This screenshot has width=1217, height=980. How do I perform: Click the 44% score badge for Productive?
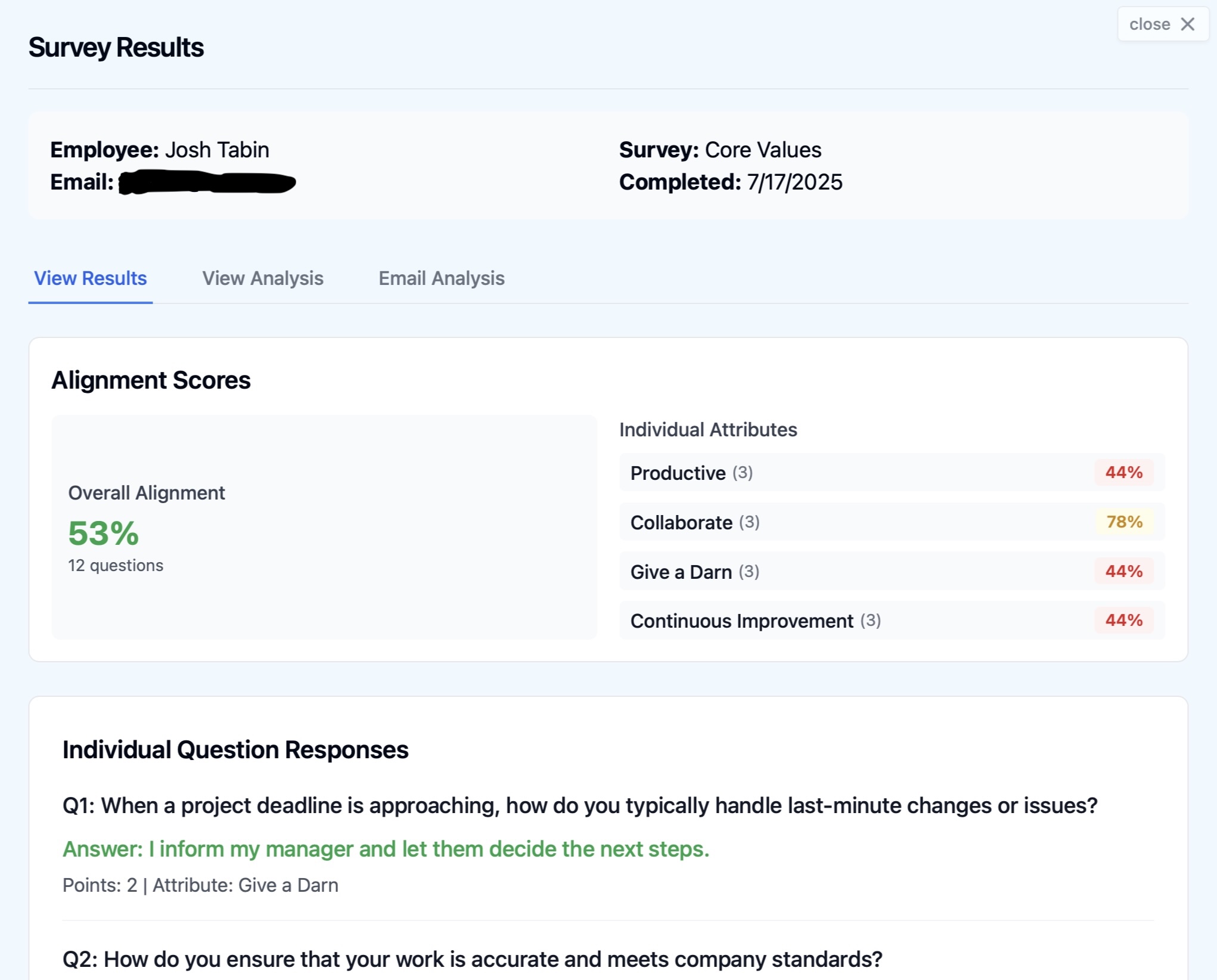pyautogui.click(x=1123, y=473)
